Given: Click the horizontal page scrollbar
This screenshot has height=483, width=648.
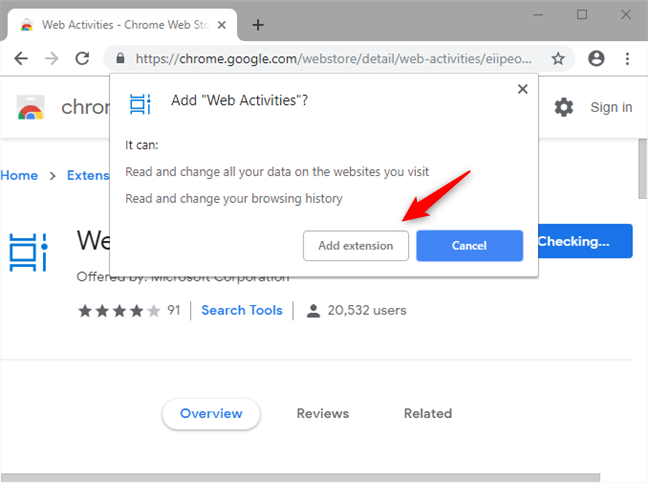Looking at the screenshot, I should (x=300, y=478).
